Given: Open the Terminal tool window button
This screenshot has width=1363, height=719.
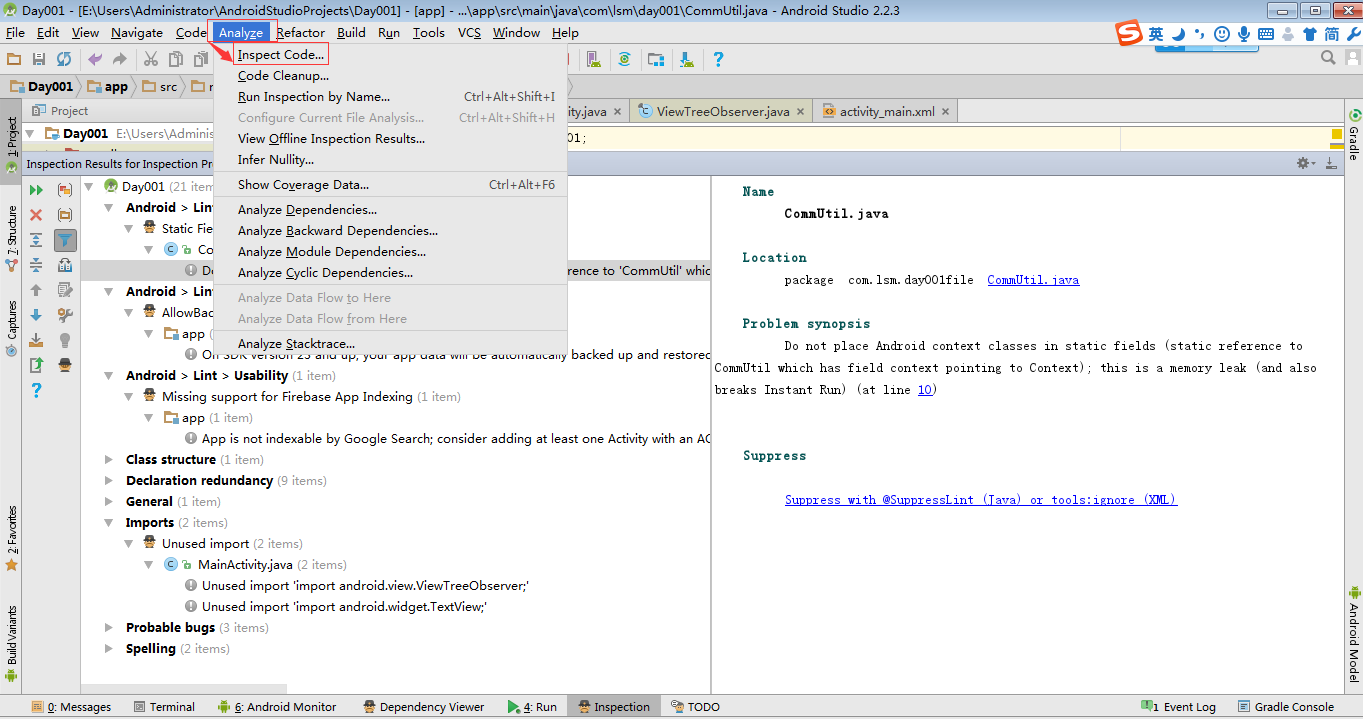Looking at the screenshot, I should [164, 707].
